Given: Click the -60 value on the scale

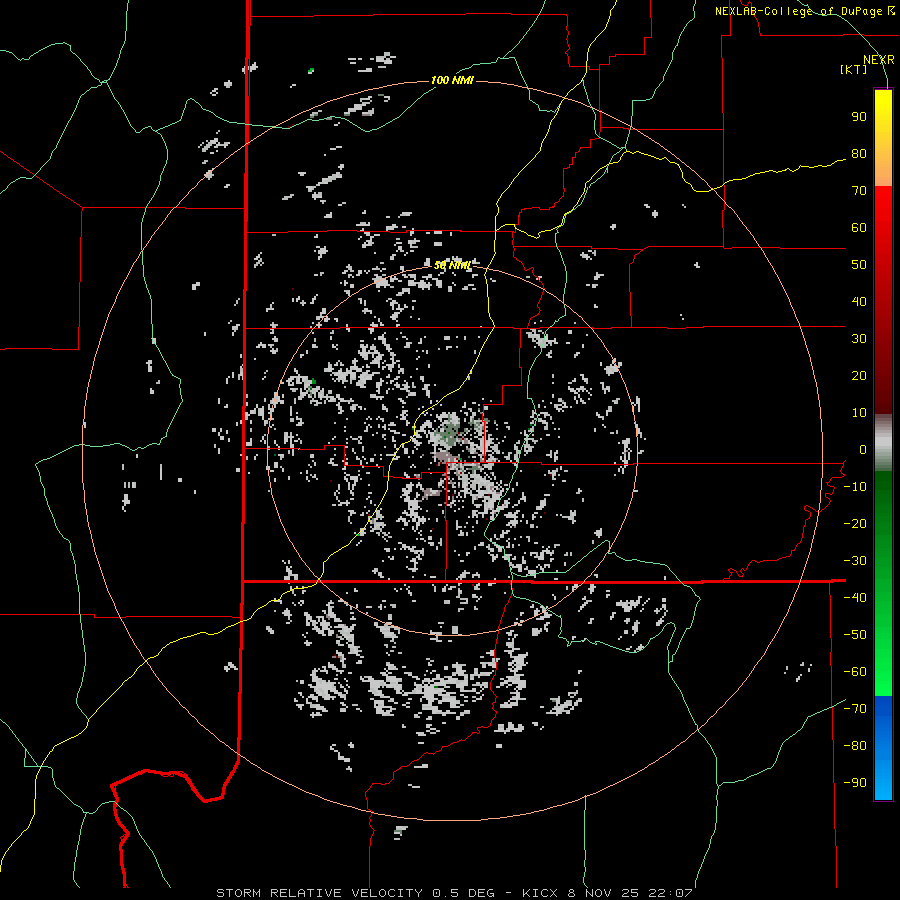Looking at the screenshot, I should [x=855, y=672].
